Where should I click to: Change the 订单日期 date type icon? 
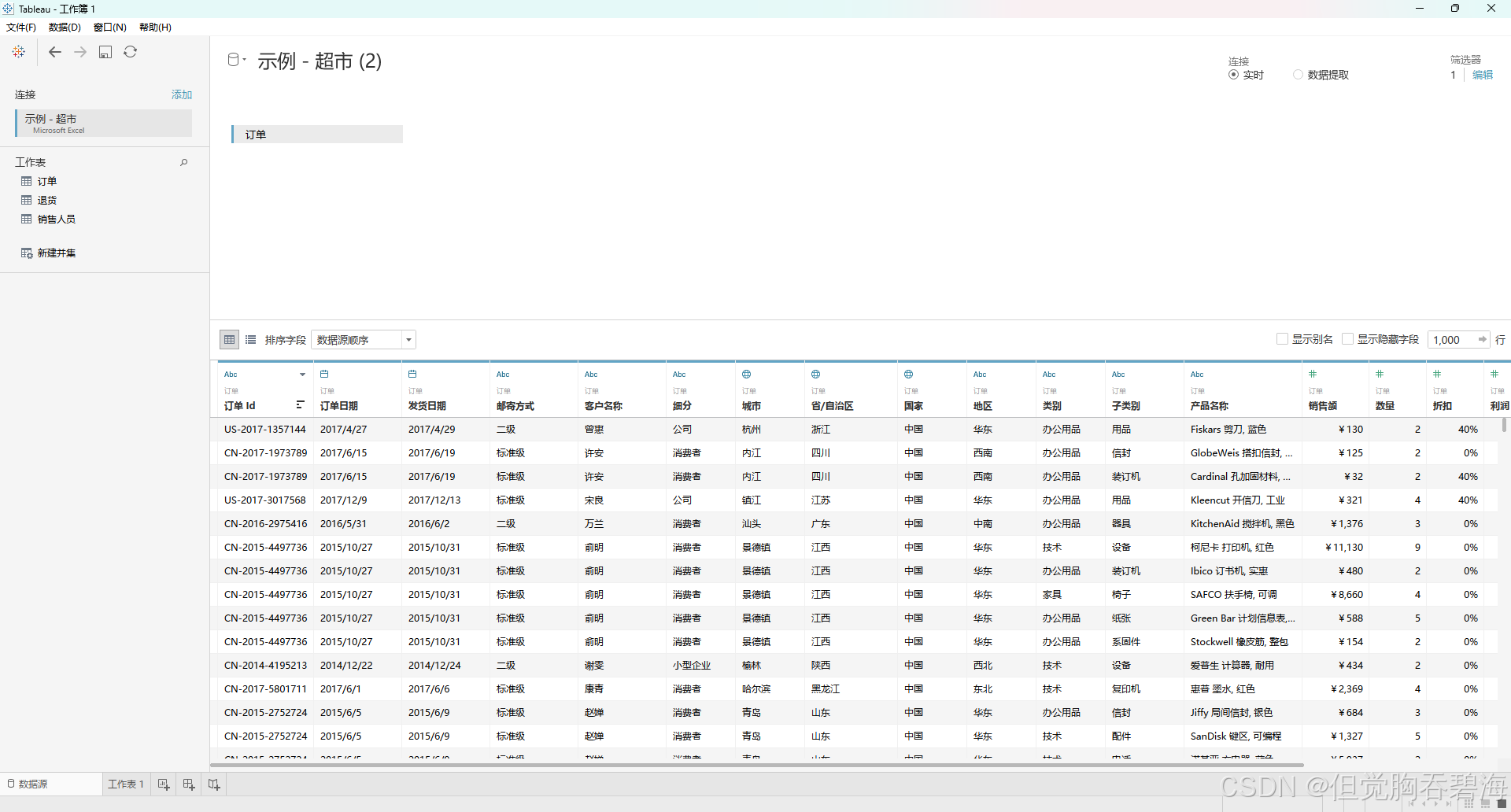point(324,375)
